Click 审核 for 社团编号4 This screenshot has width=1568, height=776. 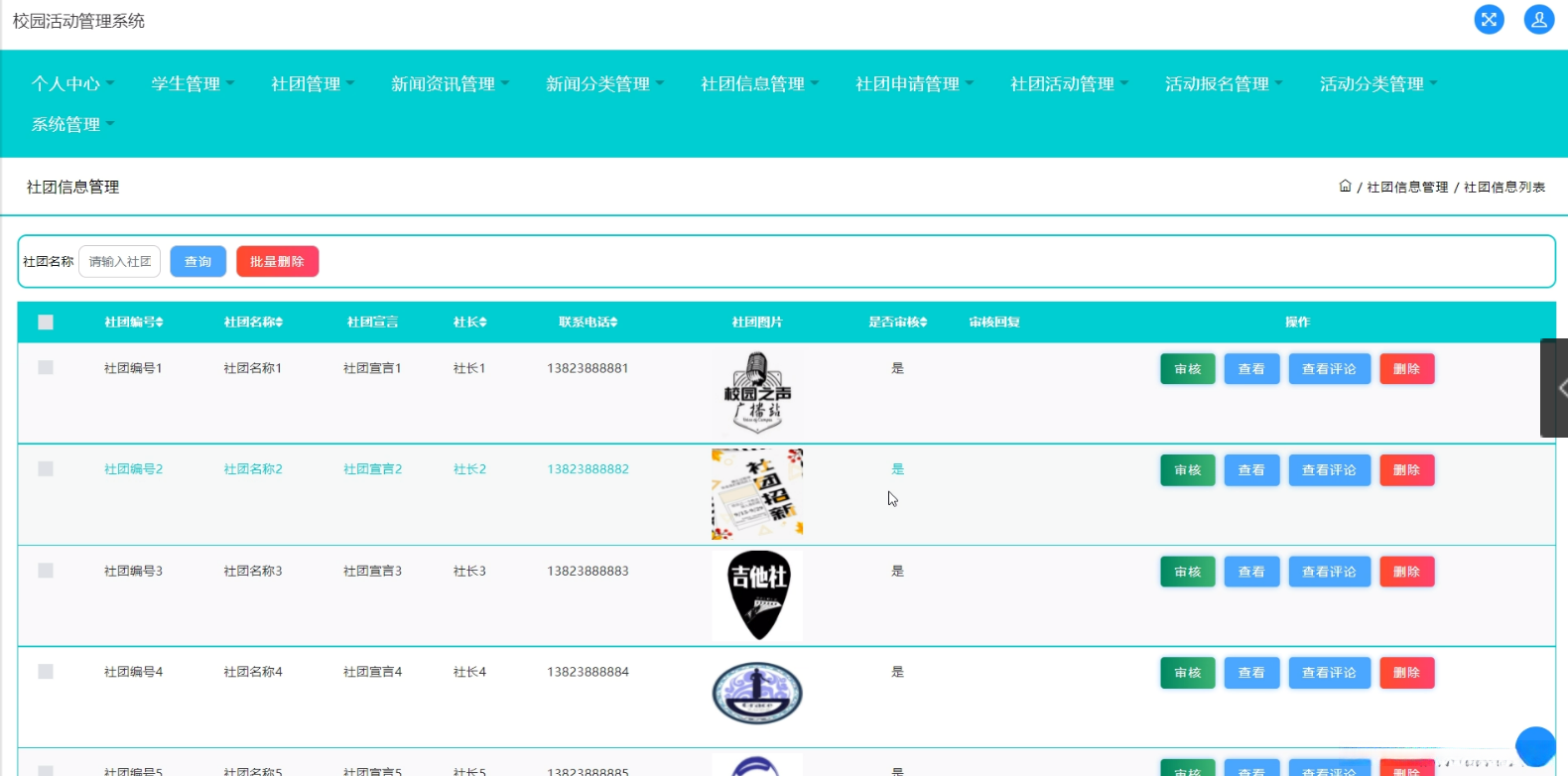[1188, 673]
